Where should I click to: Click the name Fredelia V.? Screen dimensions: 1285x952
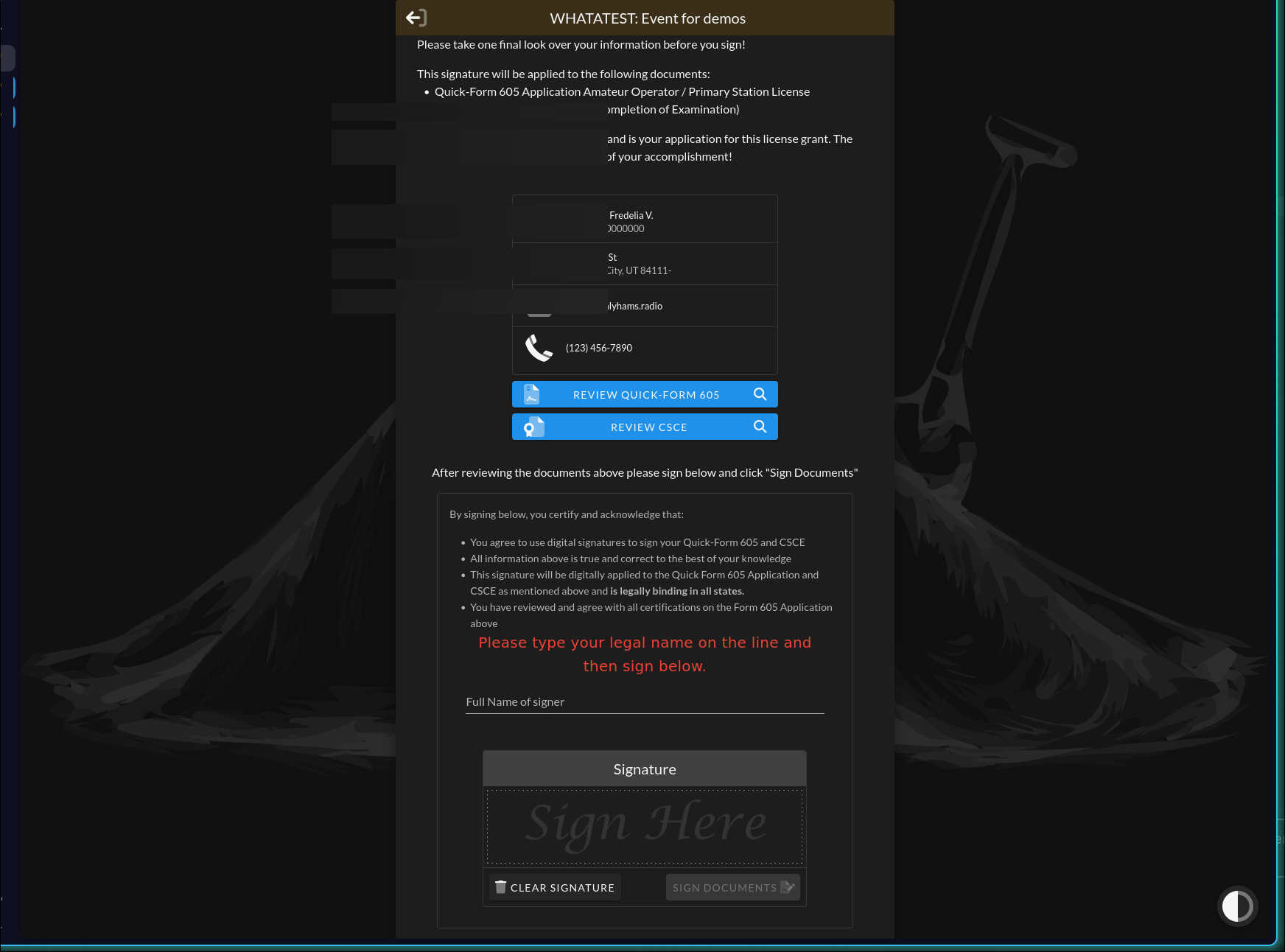point(631,215)
